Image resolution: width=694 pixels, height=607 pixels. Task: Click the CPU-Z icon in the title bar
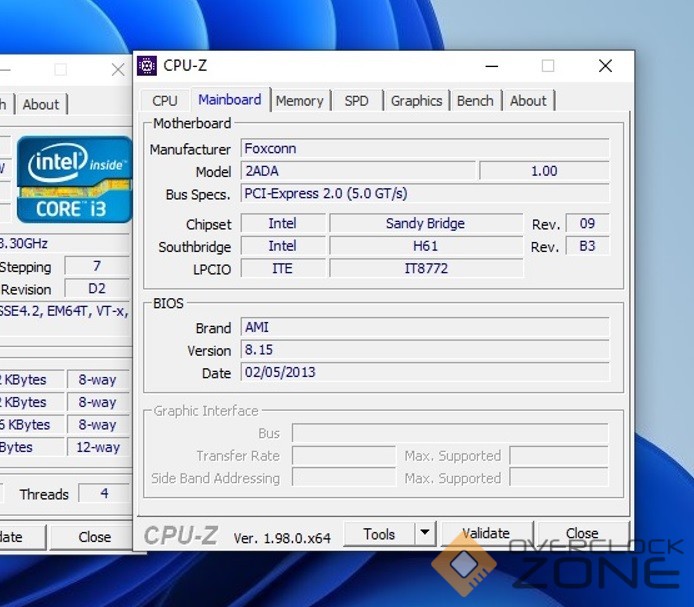tap(147, 66)
